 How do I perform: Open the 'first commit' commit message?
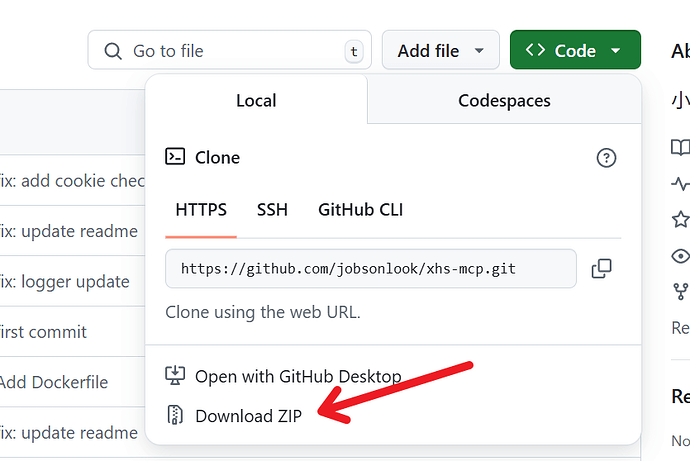(x=43, y=332)
